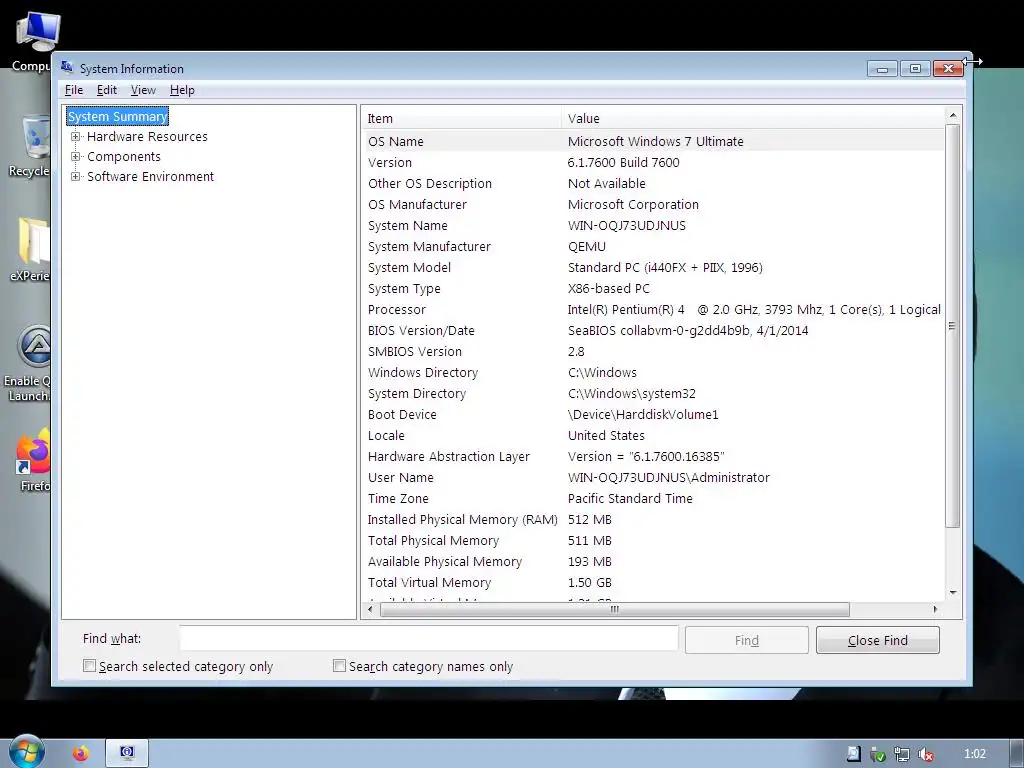
Task: Expand the Hardware Resources node
Action: coord(75,136)
